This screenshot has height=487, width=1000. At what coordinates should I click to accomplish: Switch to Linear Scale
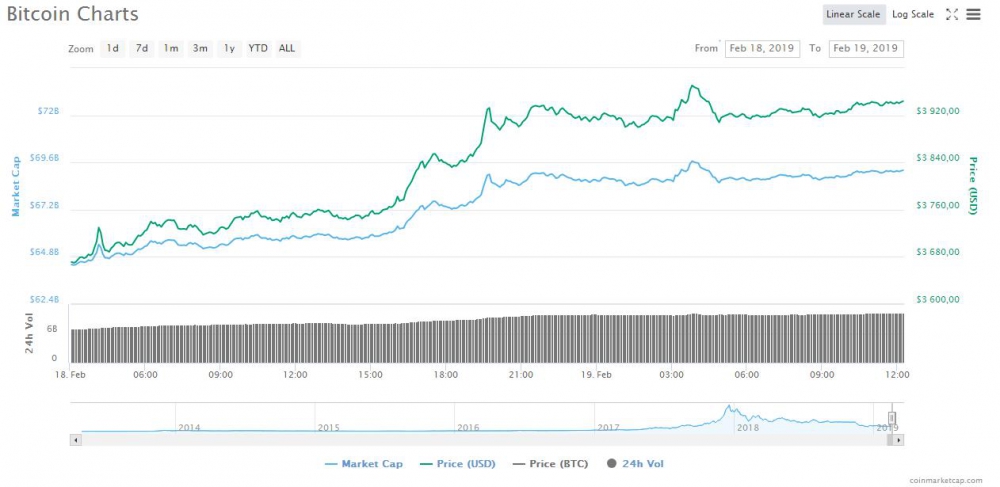click(853, 14)
